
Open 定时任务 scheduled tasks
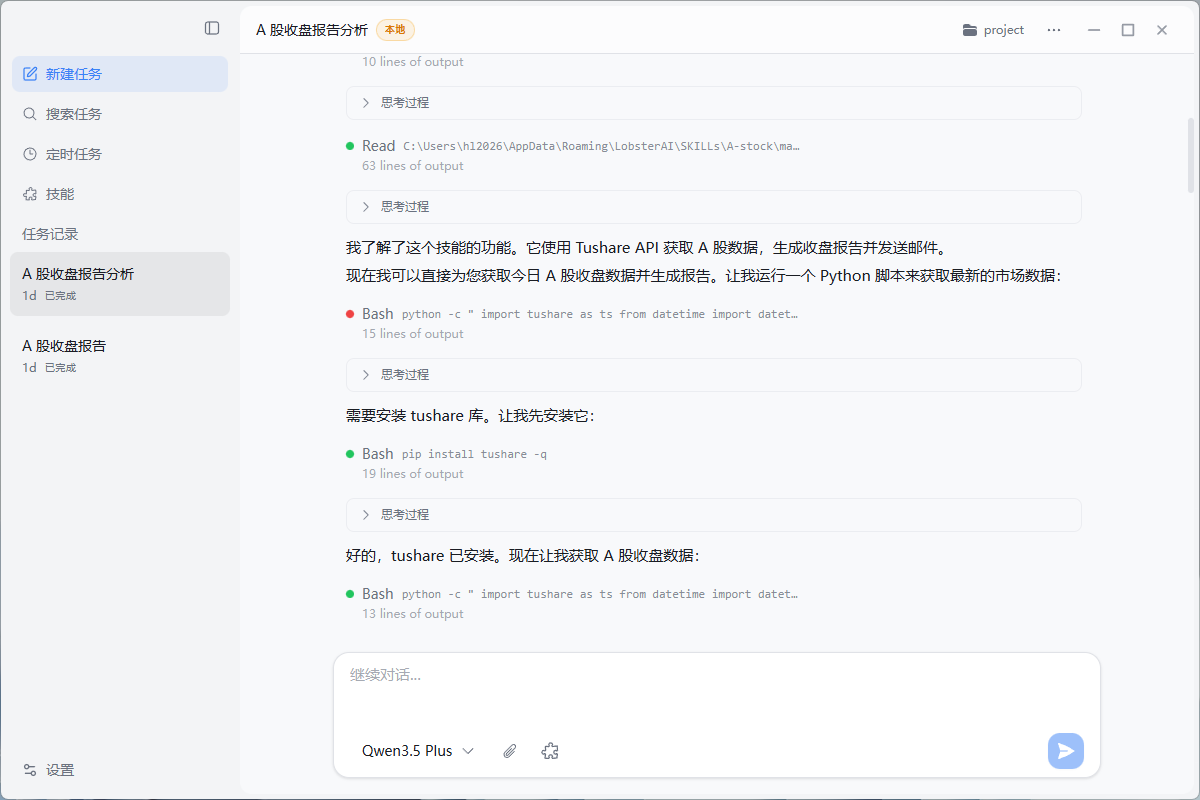[73, 154]
